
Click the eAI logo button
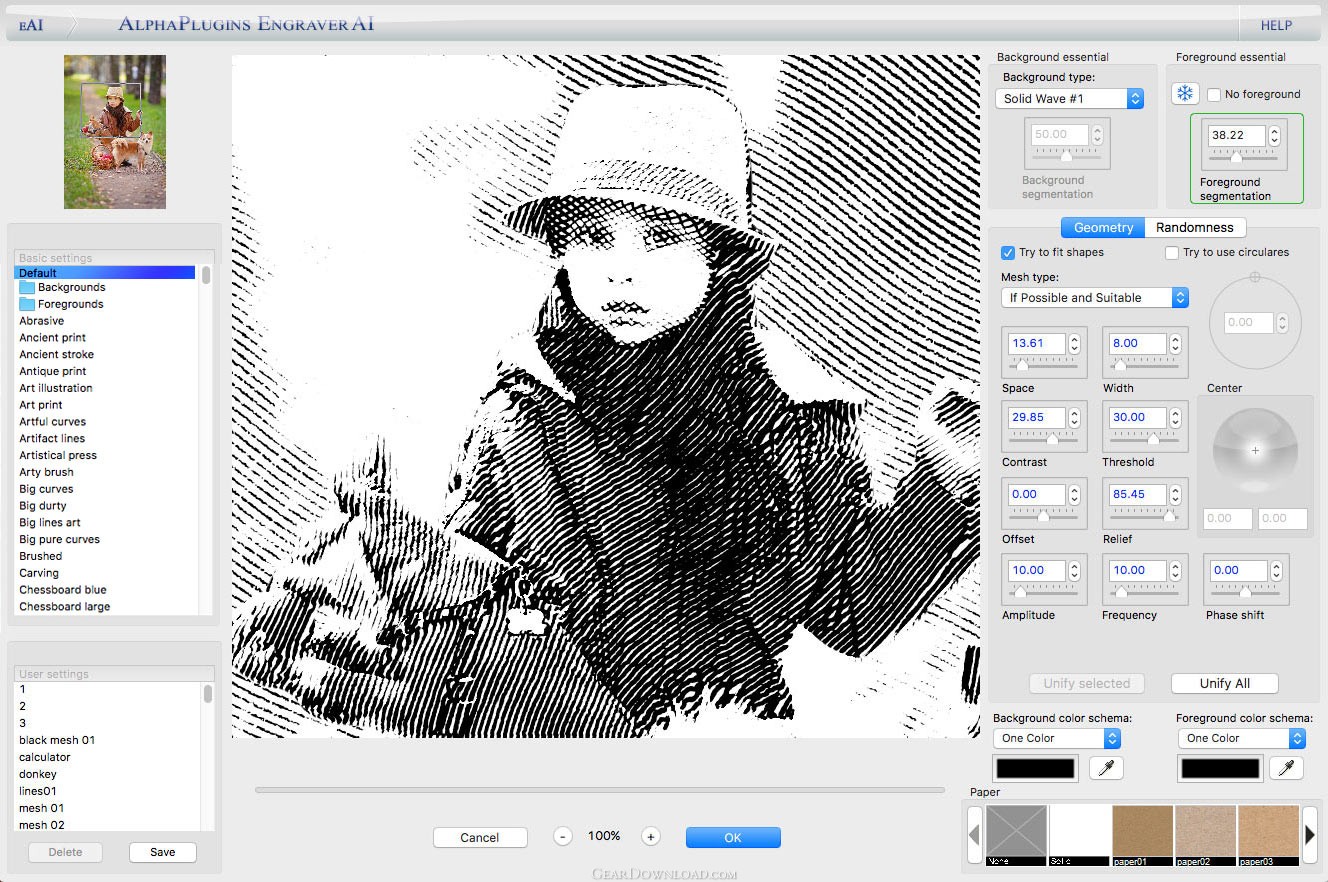point(31,25)
